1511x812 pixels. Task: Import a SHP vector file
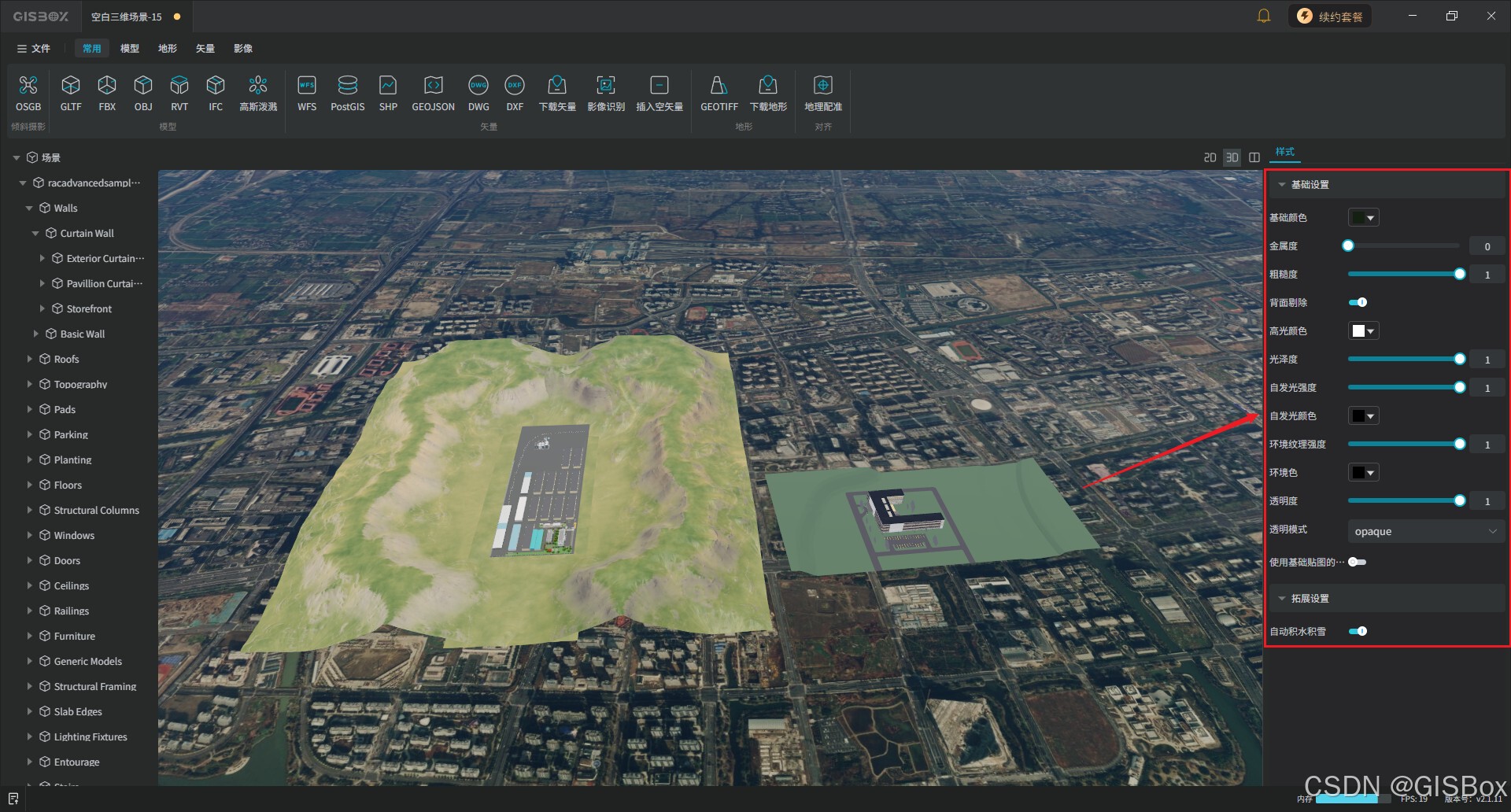[388, 93]
